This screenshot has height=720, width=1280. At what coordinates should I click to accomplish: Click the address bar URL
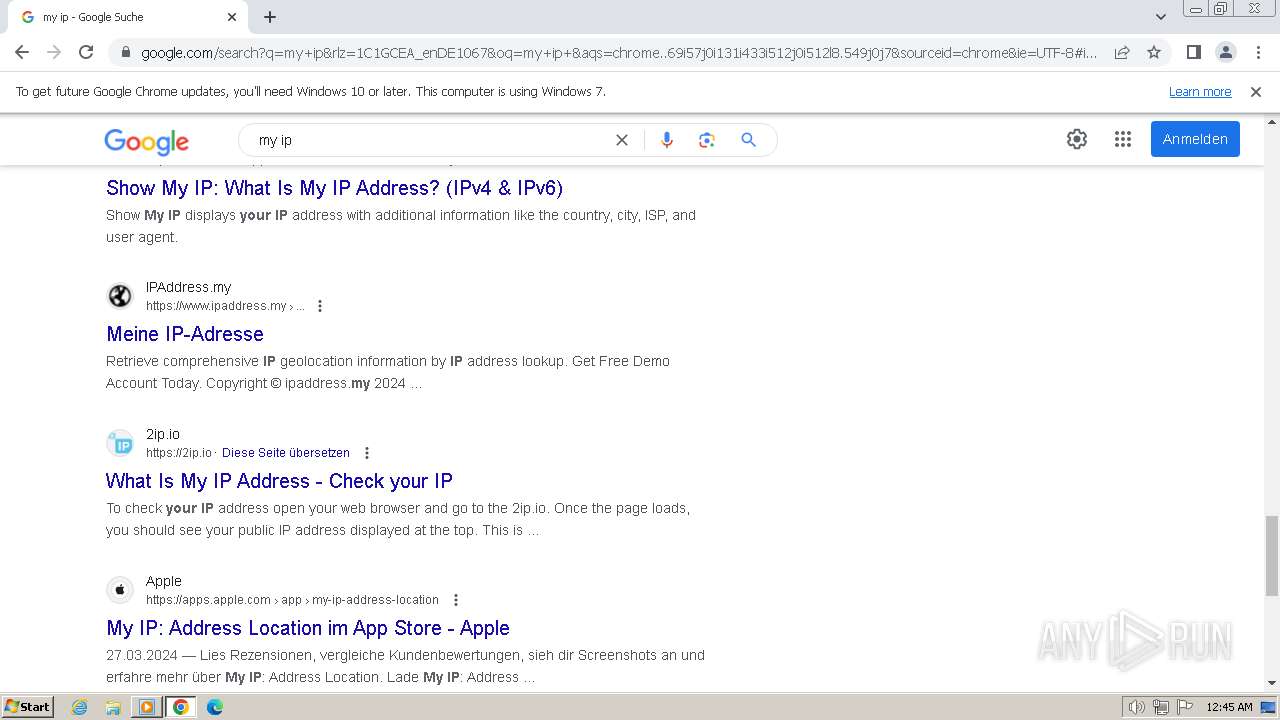click(x=618, y=53)
